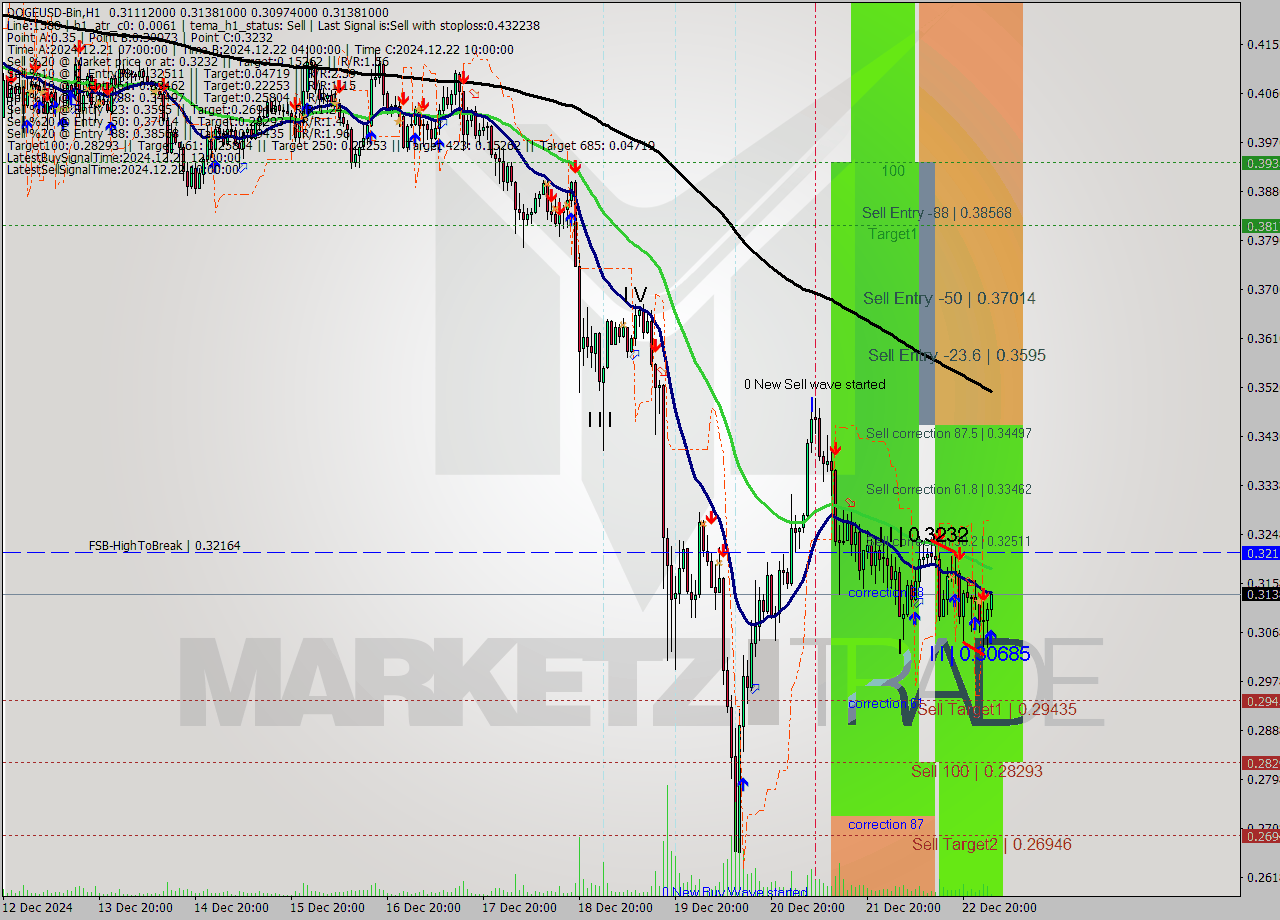Click the '100' label atop green zone
The width and height of the screenshot is (1280, 920).
[893, 171]
